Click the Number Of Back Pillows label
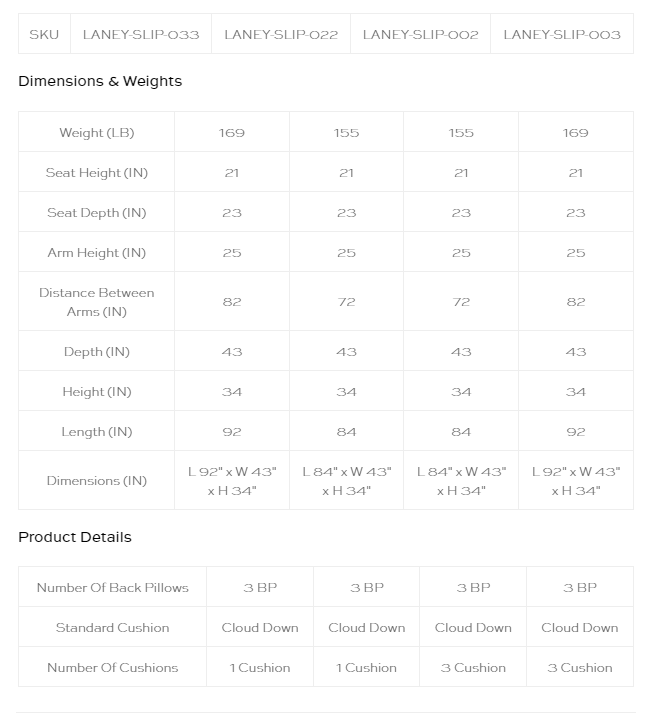This screenshot has width=650, height=715. (x=113, y=587)
